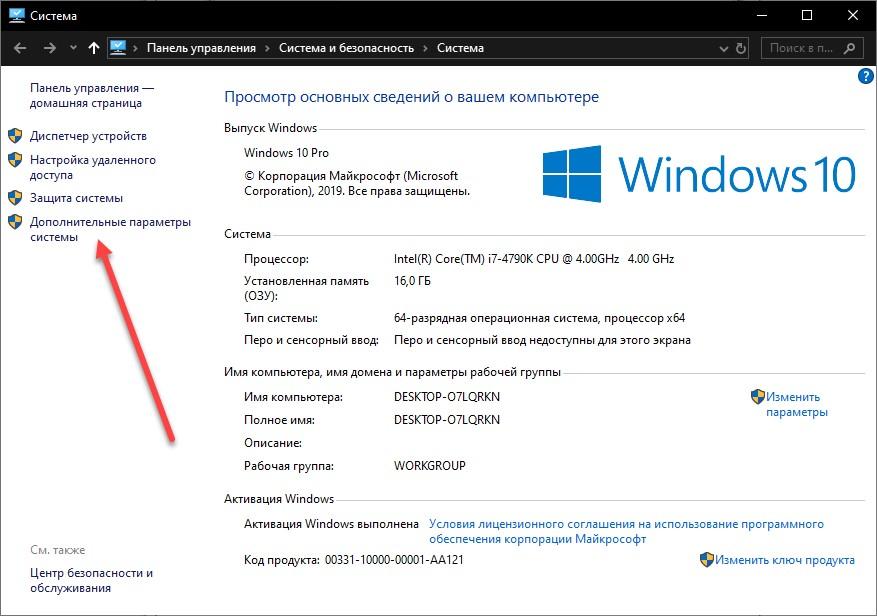
Task: Open help with the blue question icon
Action: click(865, 76)
